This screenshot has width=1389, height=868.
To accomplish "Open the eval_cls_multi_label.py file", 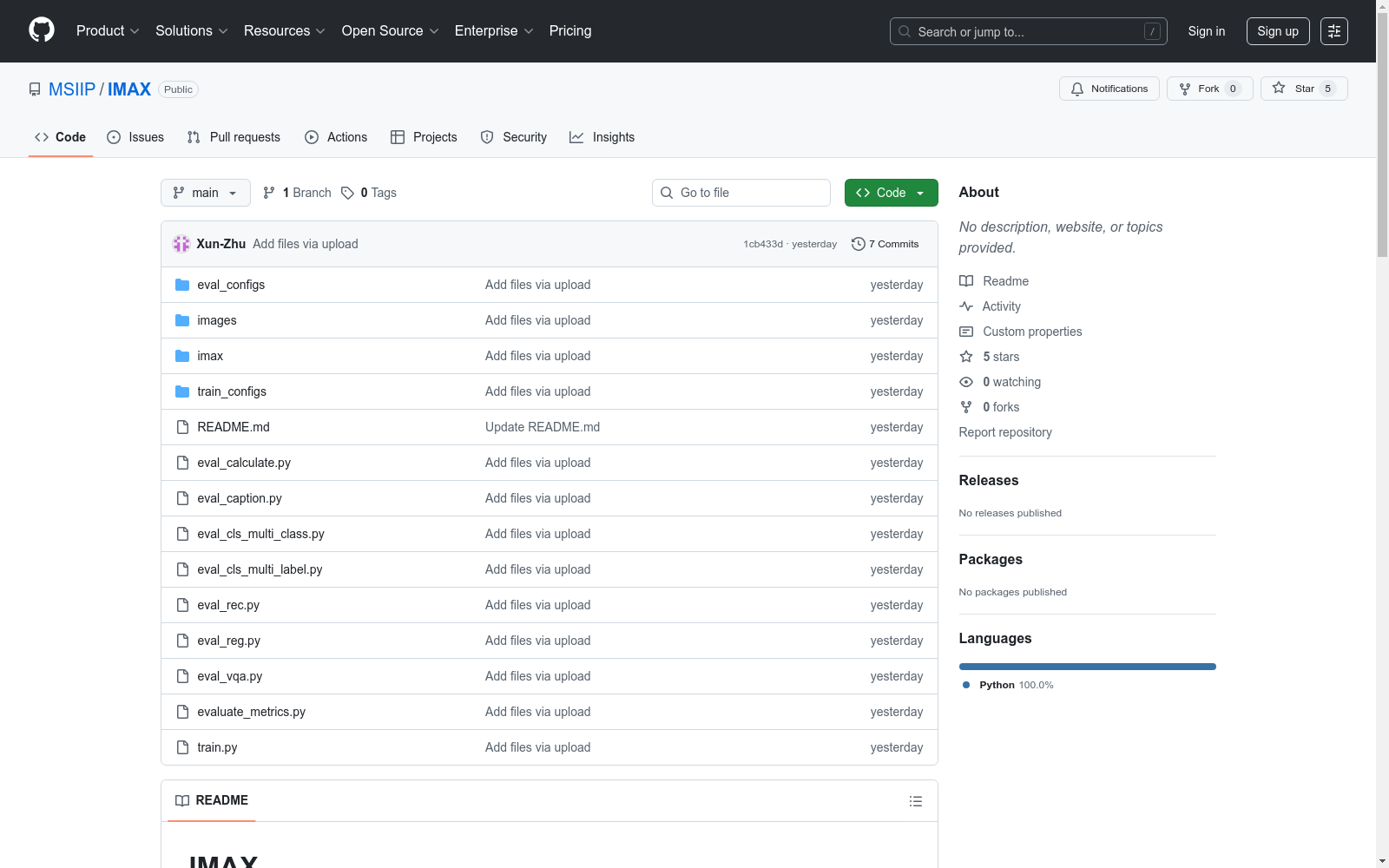I will [x=260, y=569].
